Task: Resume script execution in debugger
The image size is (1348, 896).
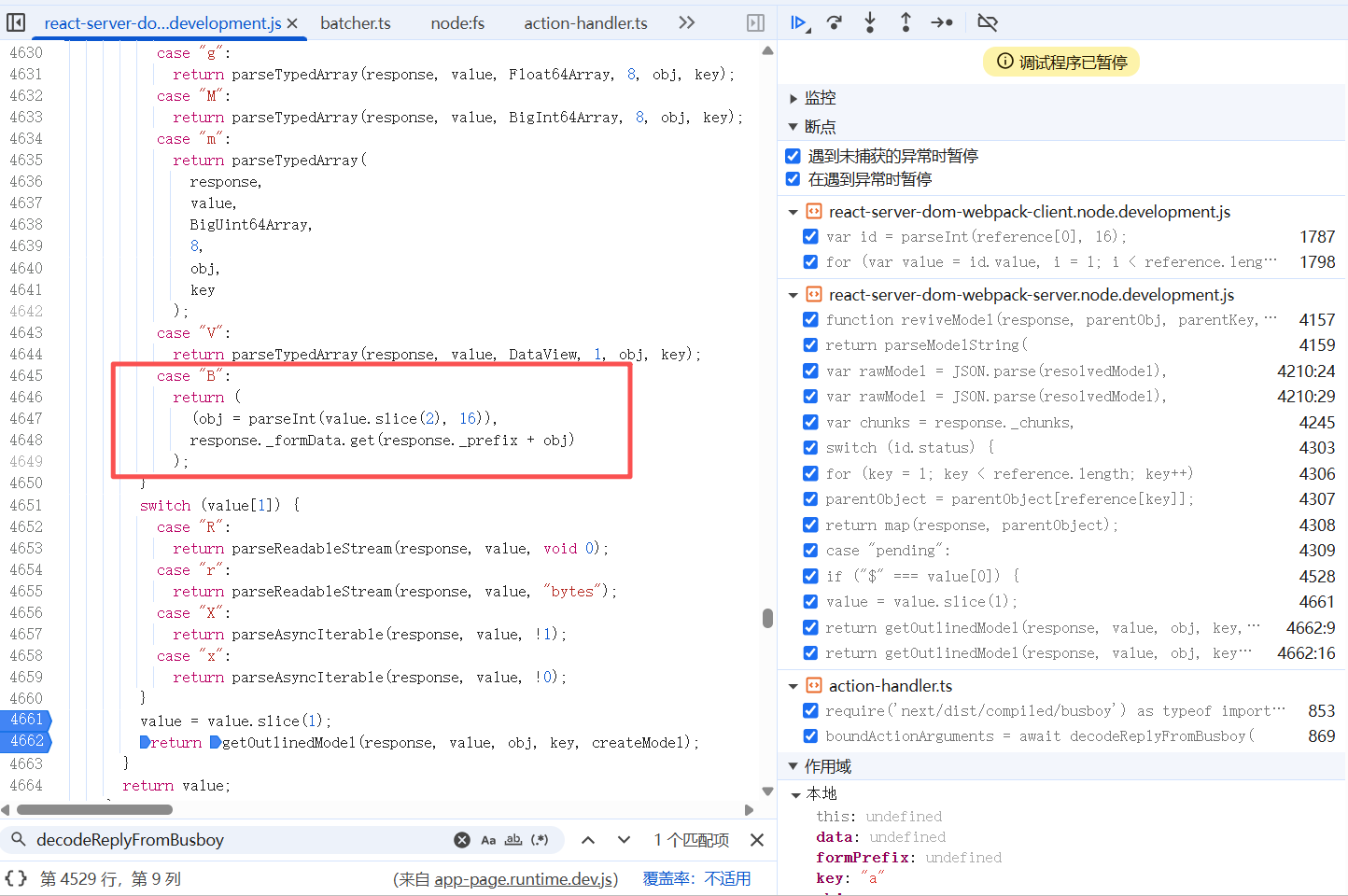Action: pos(799,22)
